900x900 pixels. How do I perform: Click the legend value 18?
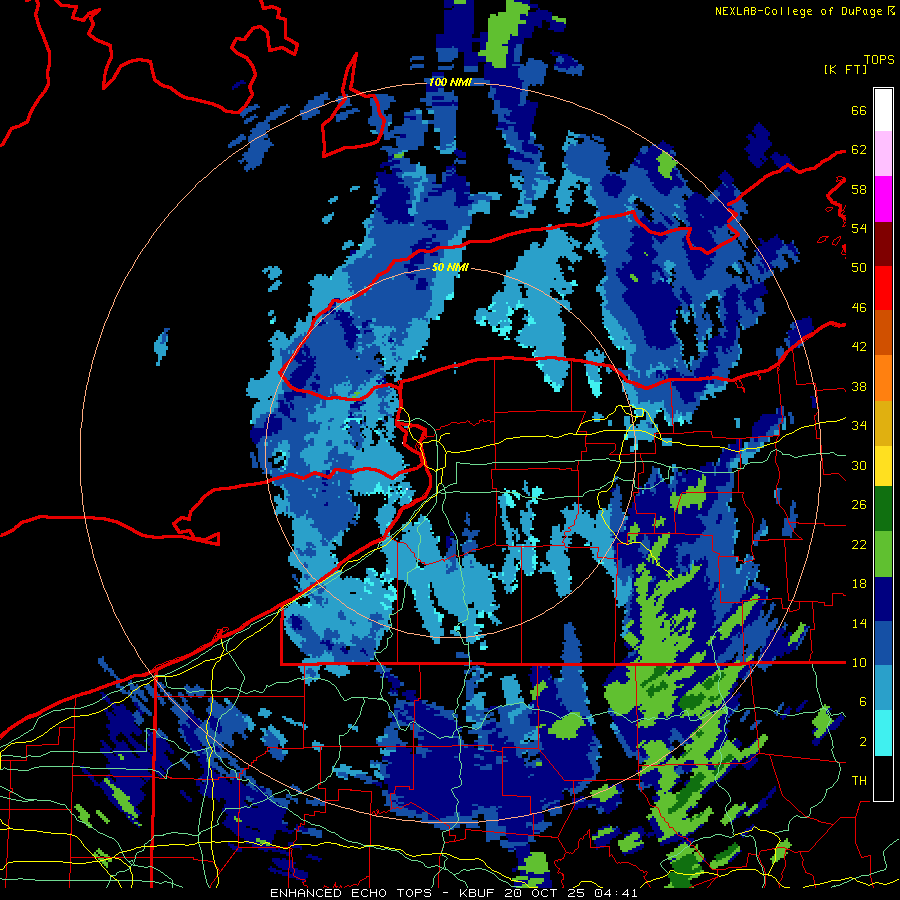pos(859,584)
